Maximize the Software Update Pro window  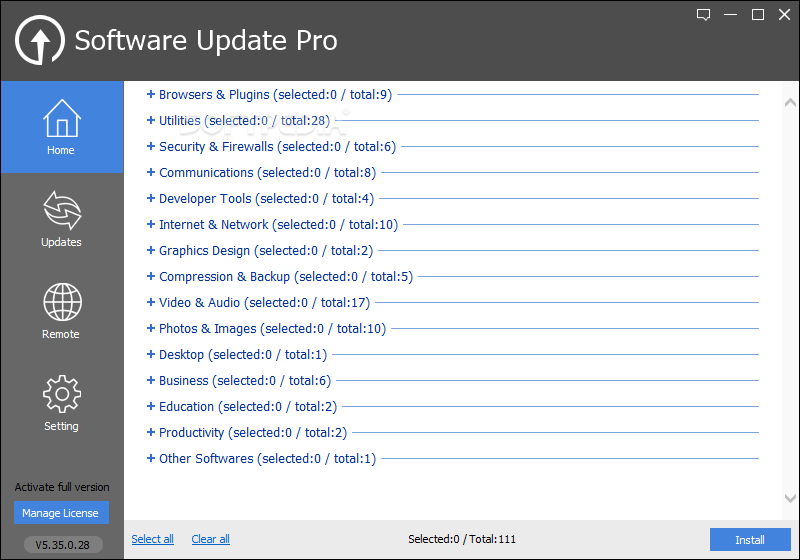758,15
